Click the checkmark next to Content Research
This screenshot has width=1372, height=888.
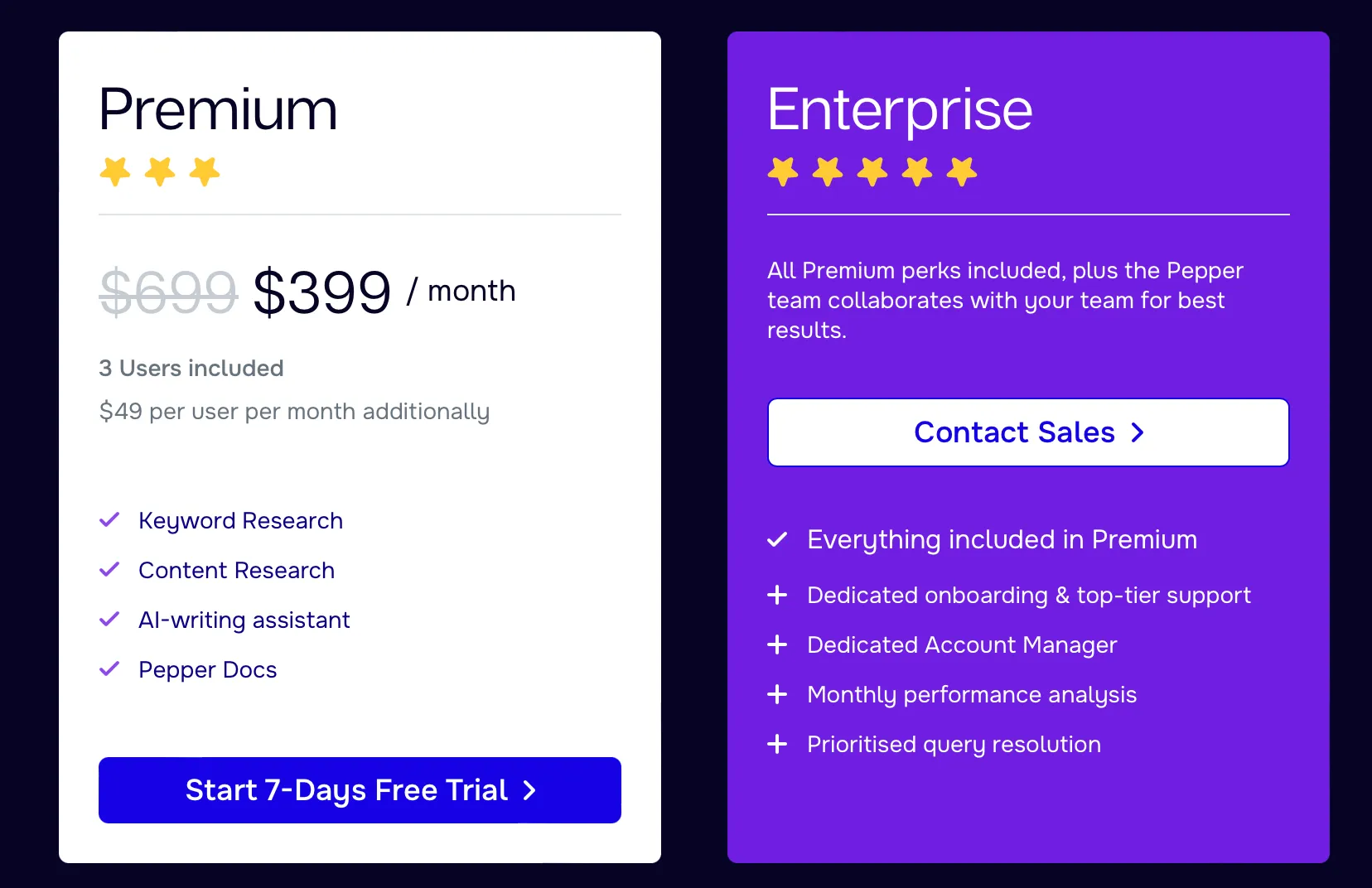[109, 570]
